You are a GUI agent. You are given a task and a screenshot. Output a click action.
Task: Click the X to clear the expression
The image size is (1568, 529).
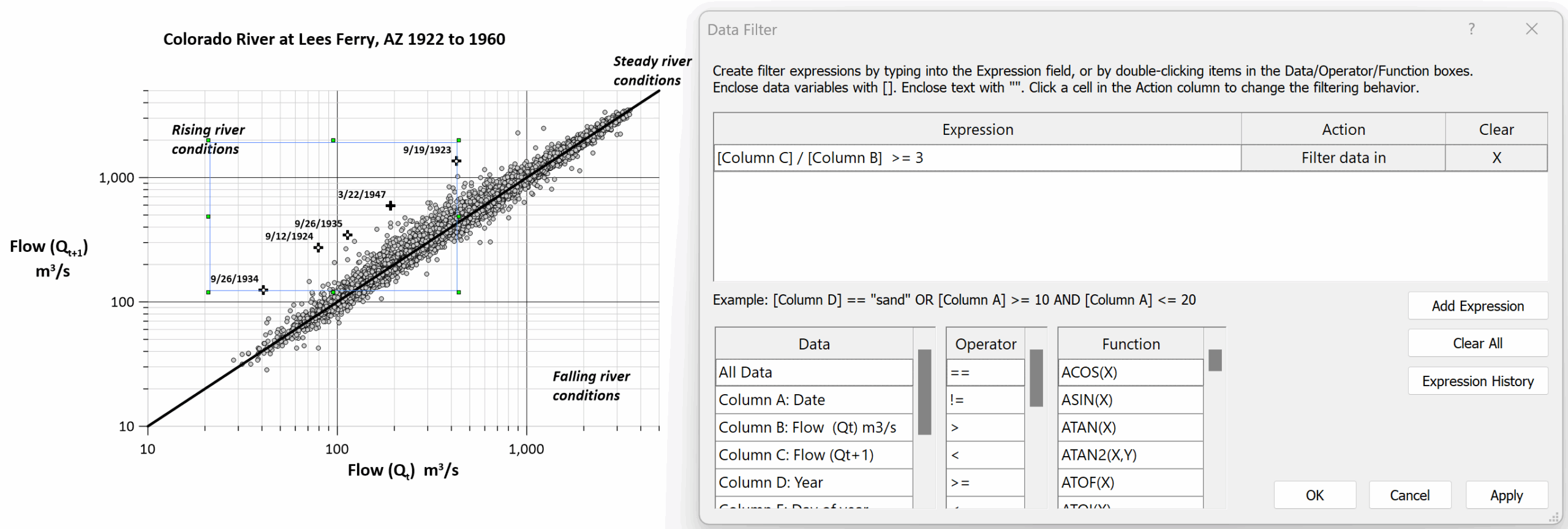(1496, 158)
